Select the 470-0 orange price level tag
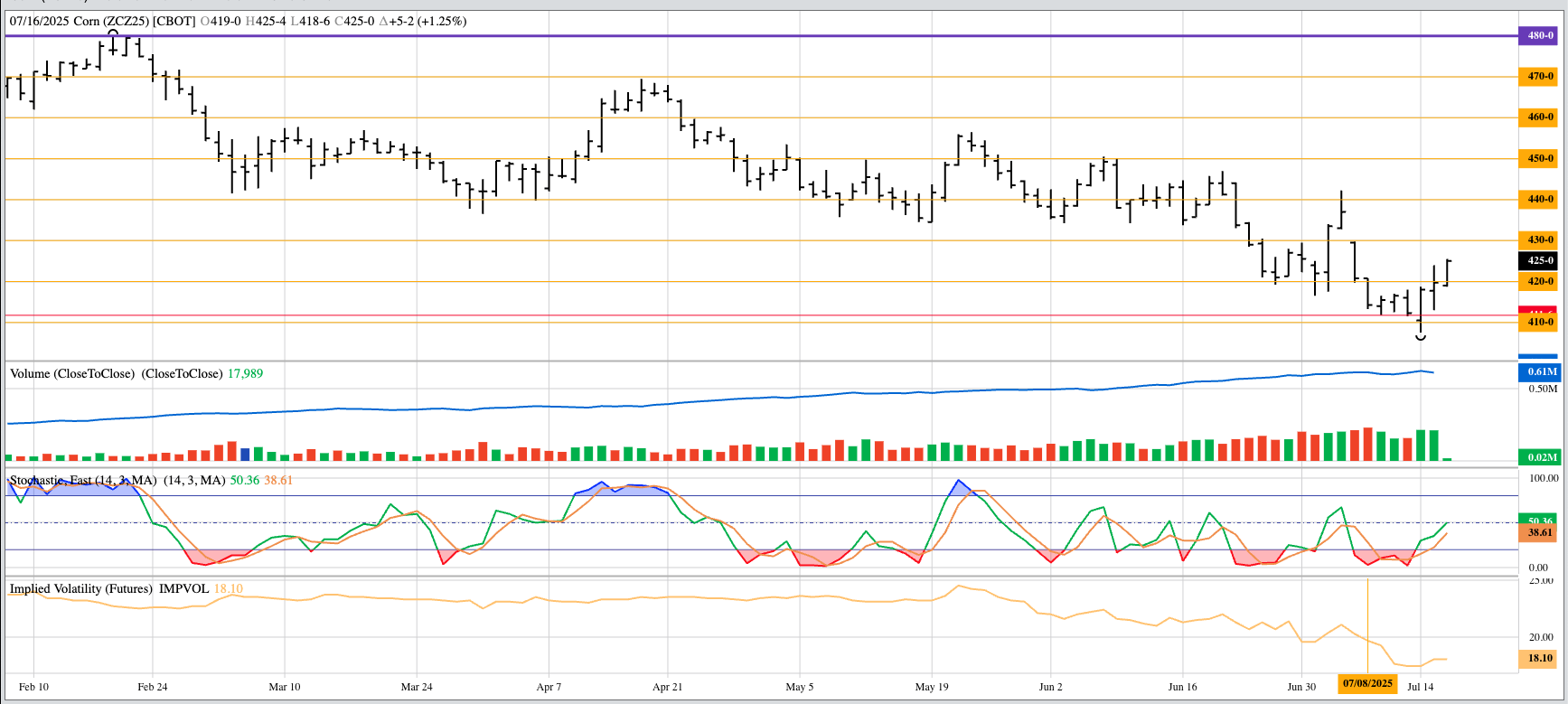This screenshot has height=704, width=1568. coord(1540,77)
